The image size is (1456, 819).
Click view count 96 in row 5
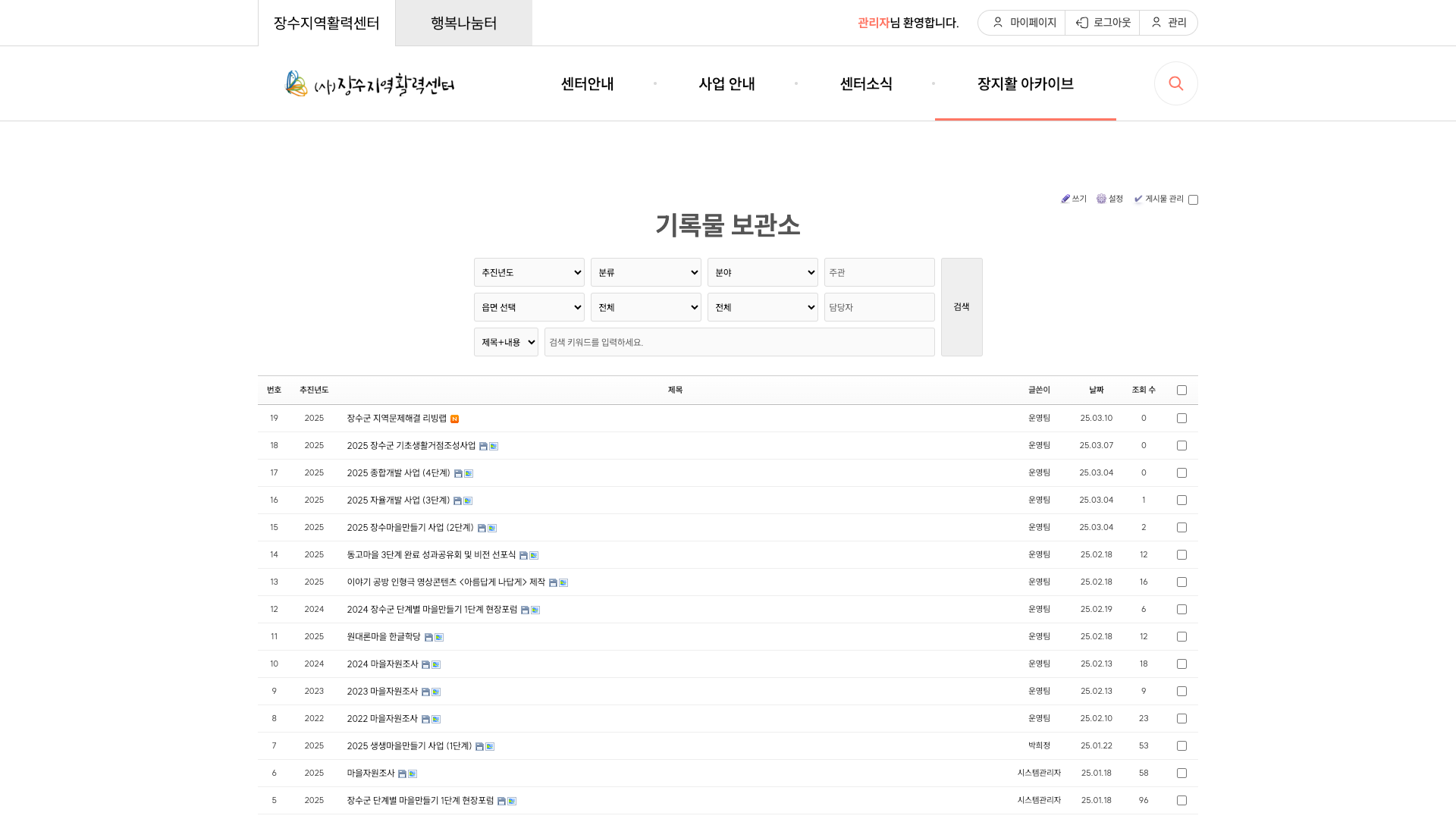1144,800
